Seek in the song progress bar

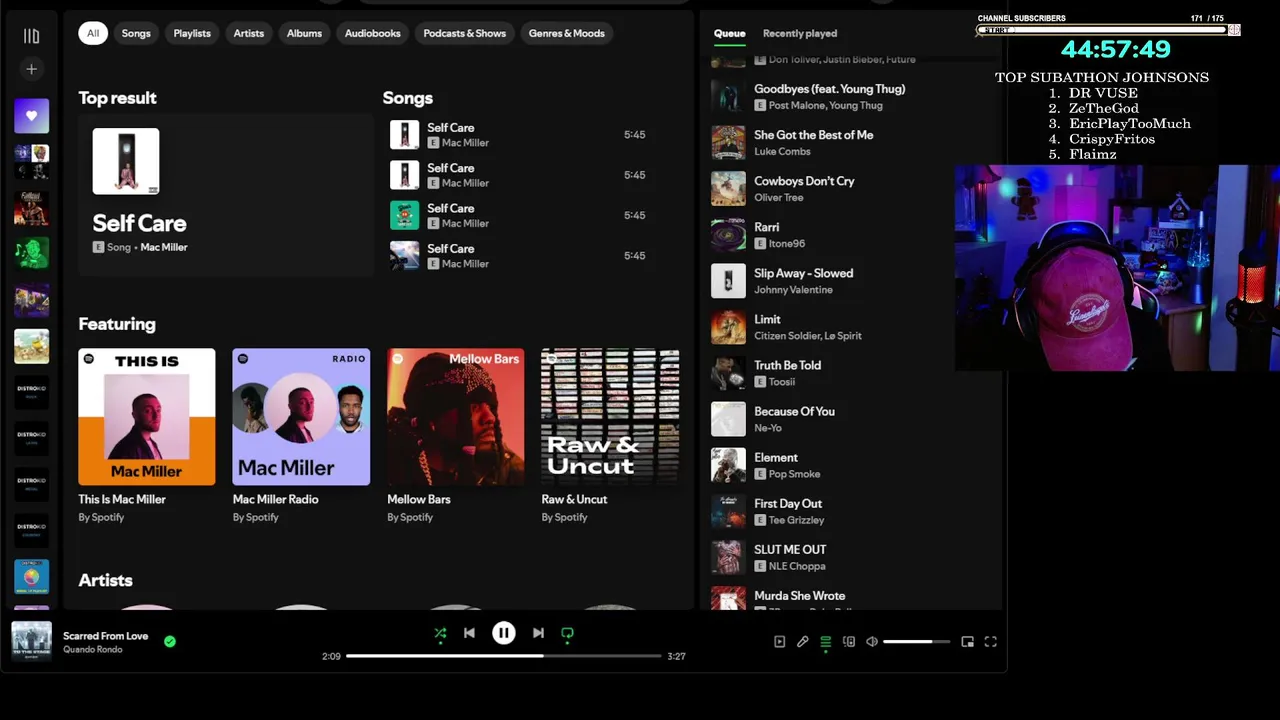[503, 656]
